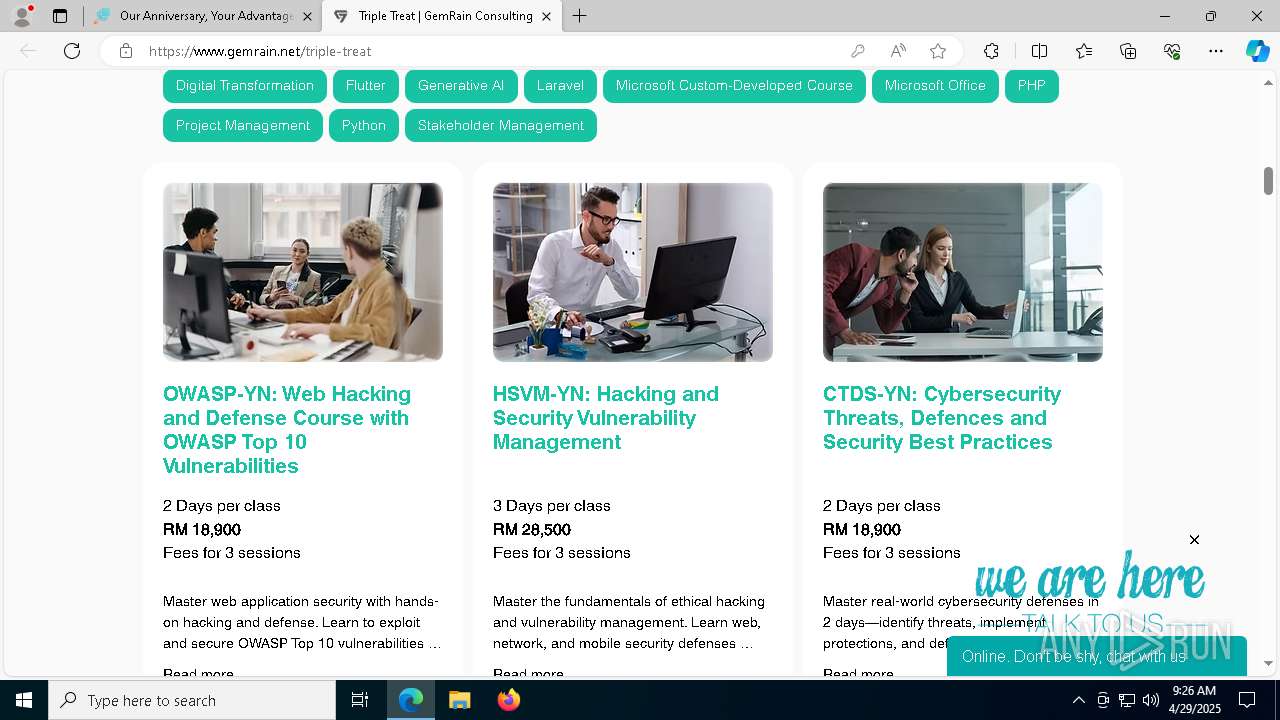The height and width of the screenshot is (720, 1280).
Task: Open the OWASP-YN course image
Action: click(x=303, y=272)
